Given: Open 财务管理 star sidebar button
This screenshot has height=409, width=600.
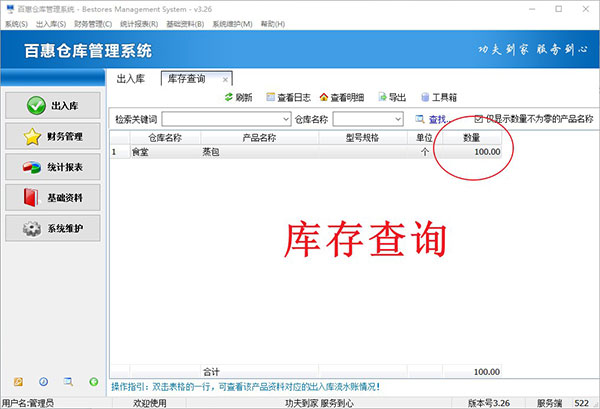Looking at the screenshot, I should [x=51, y=136].
